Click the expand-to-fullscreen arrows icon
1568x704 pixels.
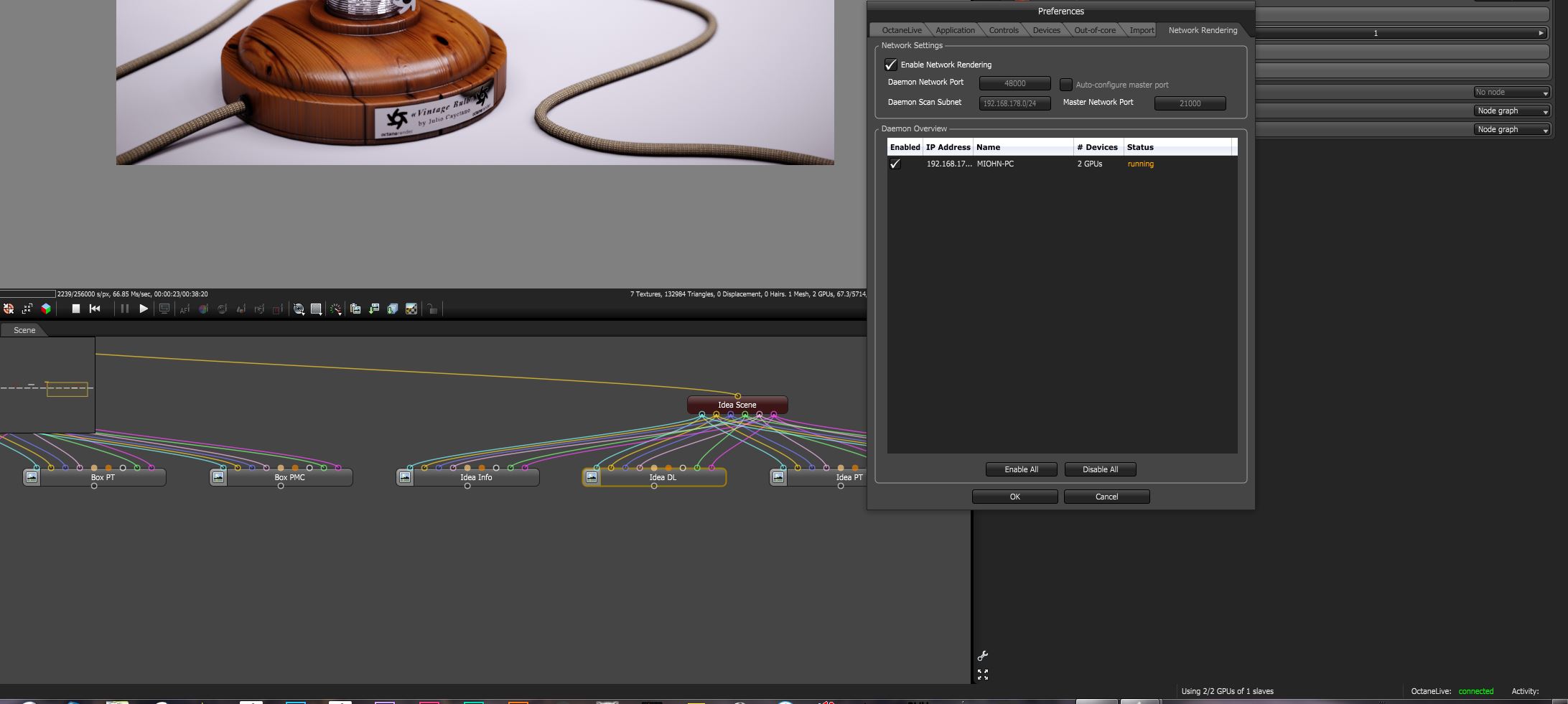coord(983,675)
